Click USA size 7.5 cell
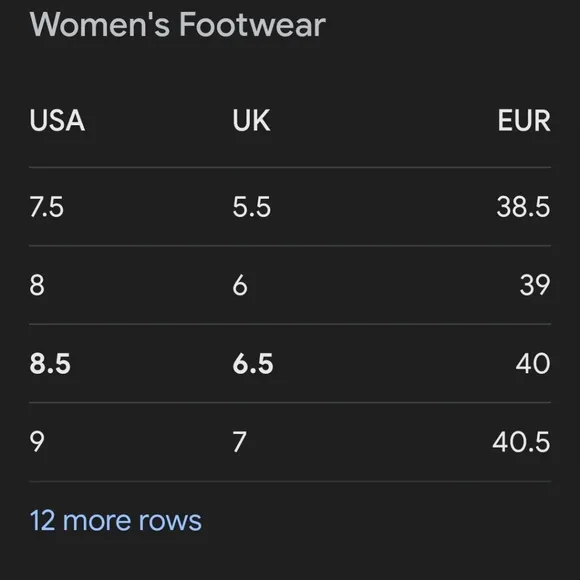The image size is (580, 580). [x=47, y=206]
